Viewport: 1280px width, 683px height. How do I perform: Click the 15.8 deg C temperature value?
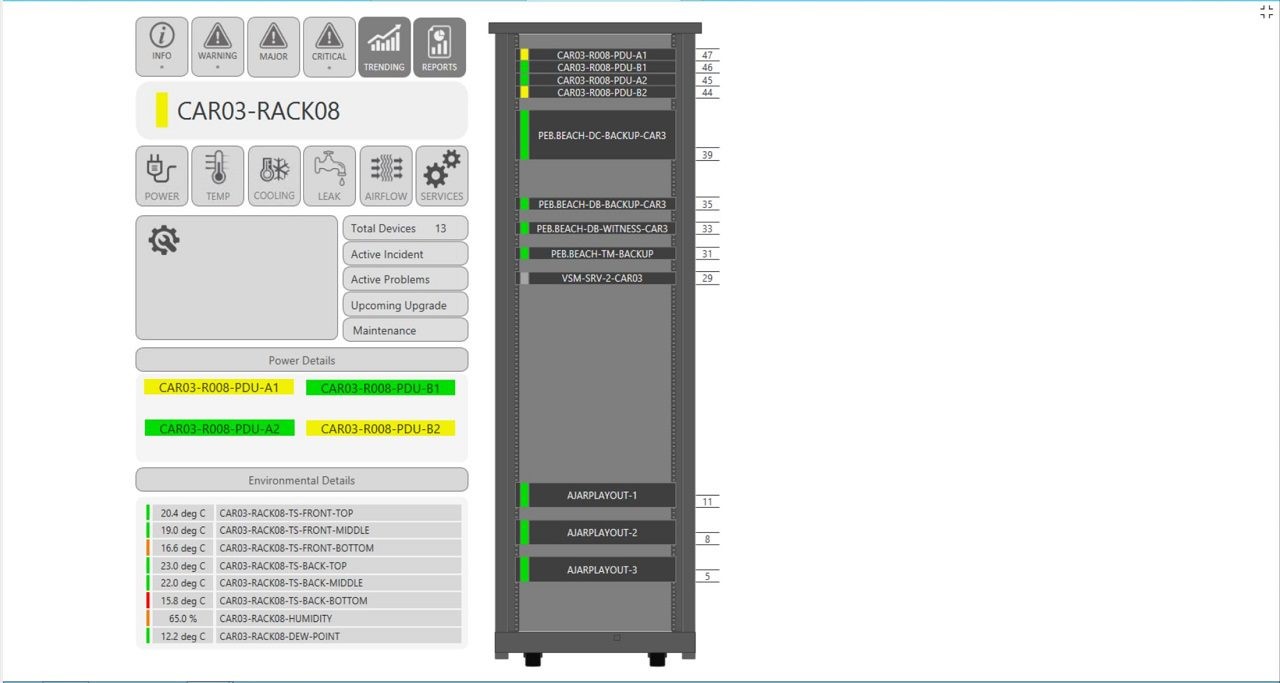coord(183,600)
